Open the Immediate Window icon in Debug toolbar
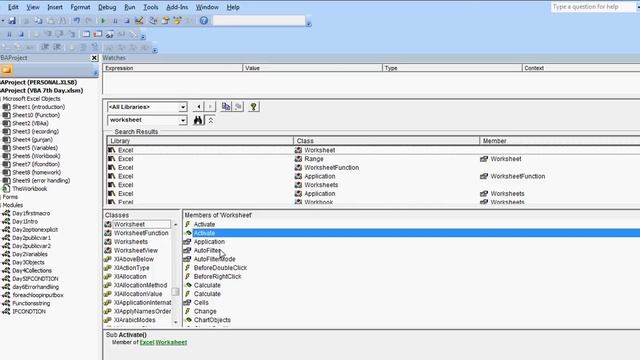 click(98, 34)
